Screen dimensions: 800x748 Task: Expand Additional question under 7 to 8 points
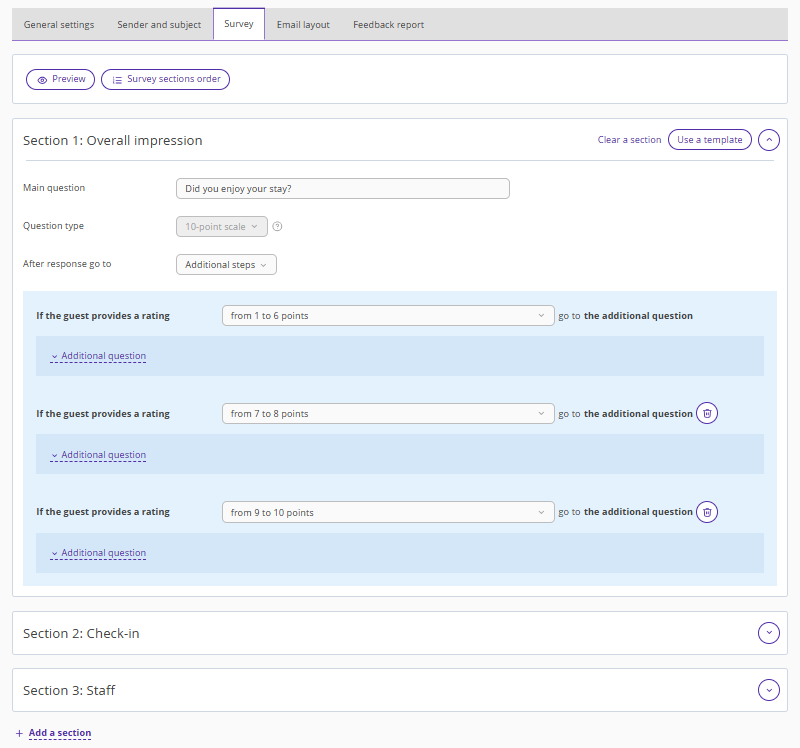[x=99, y=455]
